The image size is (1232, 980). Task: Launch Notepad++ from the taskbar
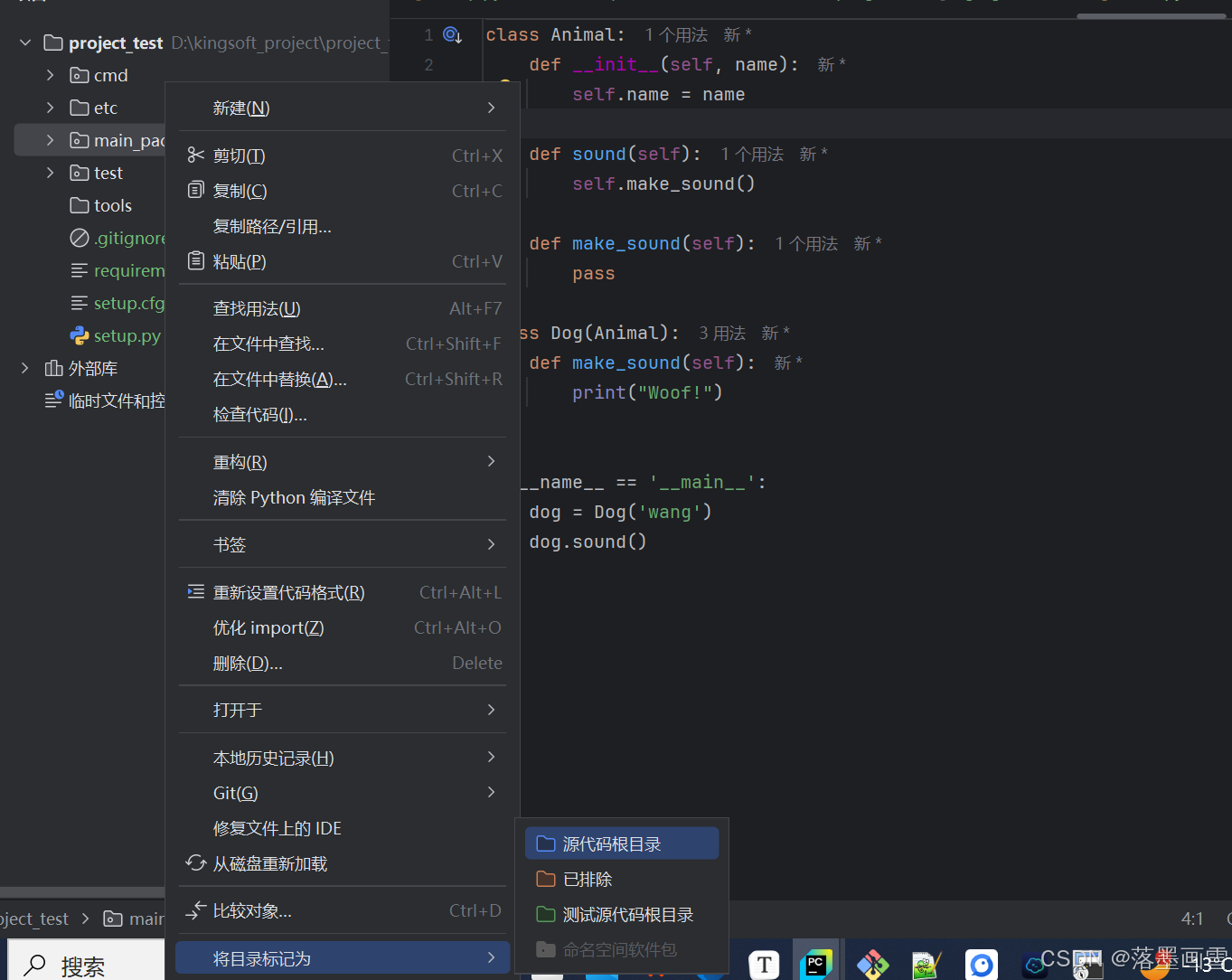coord(926,966)
